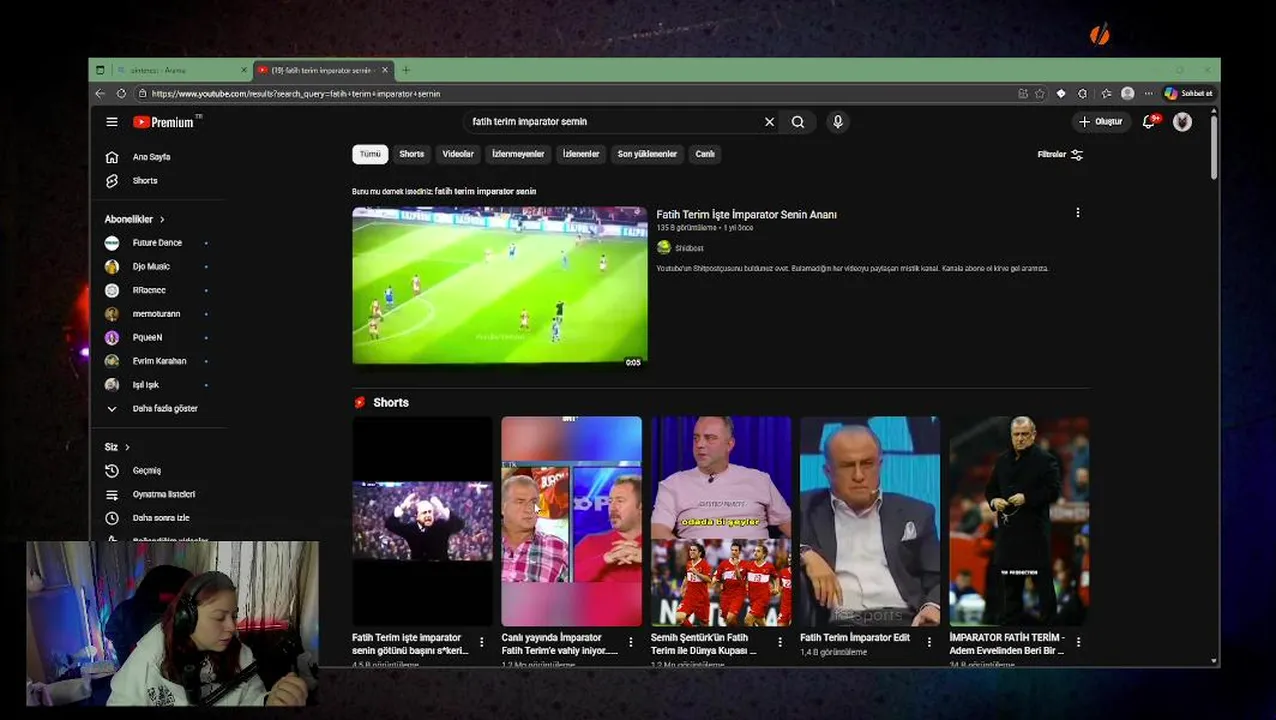Open options for Semih Şentürk short
Screen dimensions: 1276x720
[x=780, y=642]
